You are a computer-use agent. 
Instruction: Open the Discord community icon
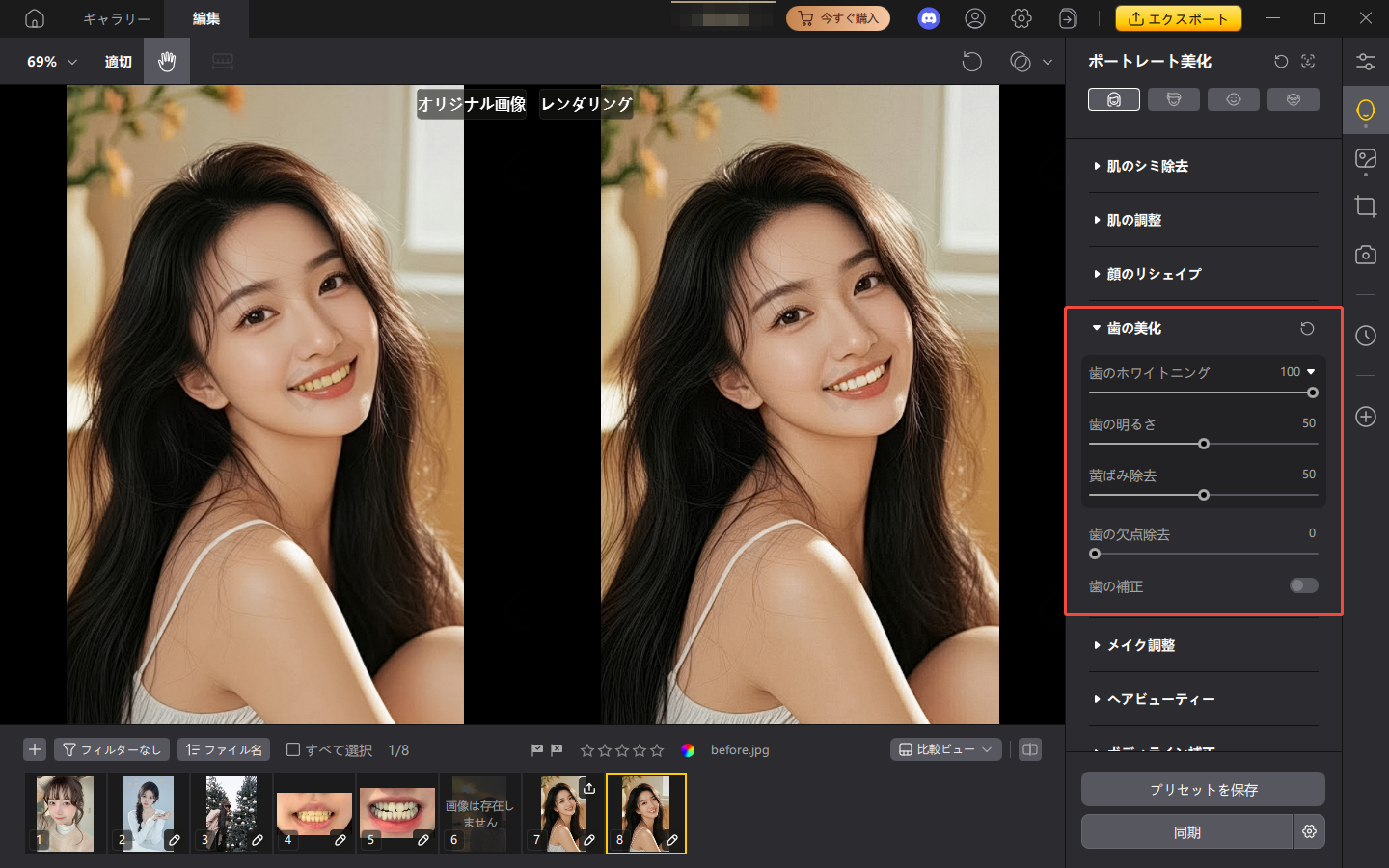pos(928,18)
